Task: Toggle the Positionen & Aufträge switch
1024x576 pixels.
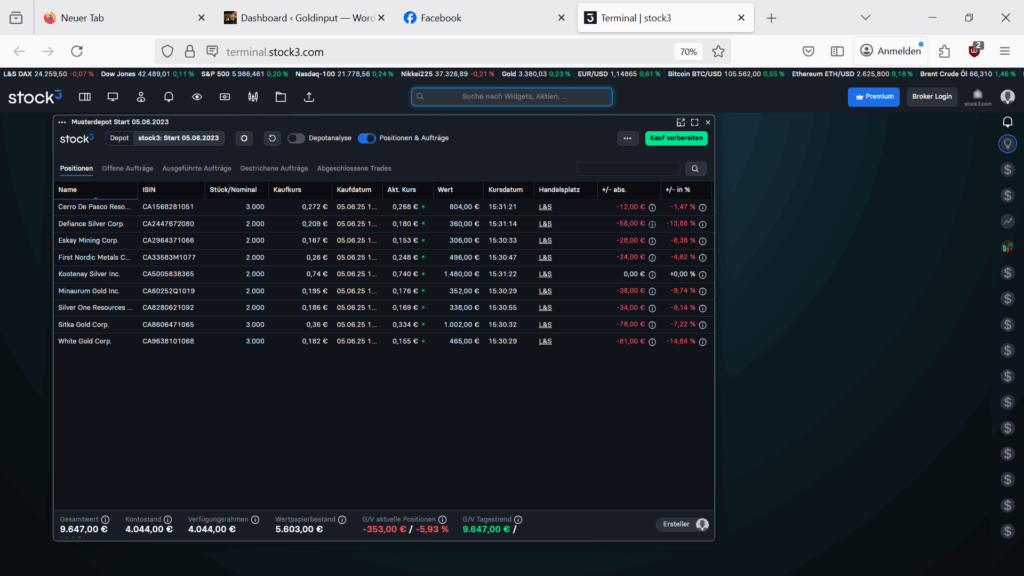Action: 366,138
